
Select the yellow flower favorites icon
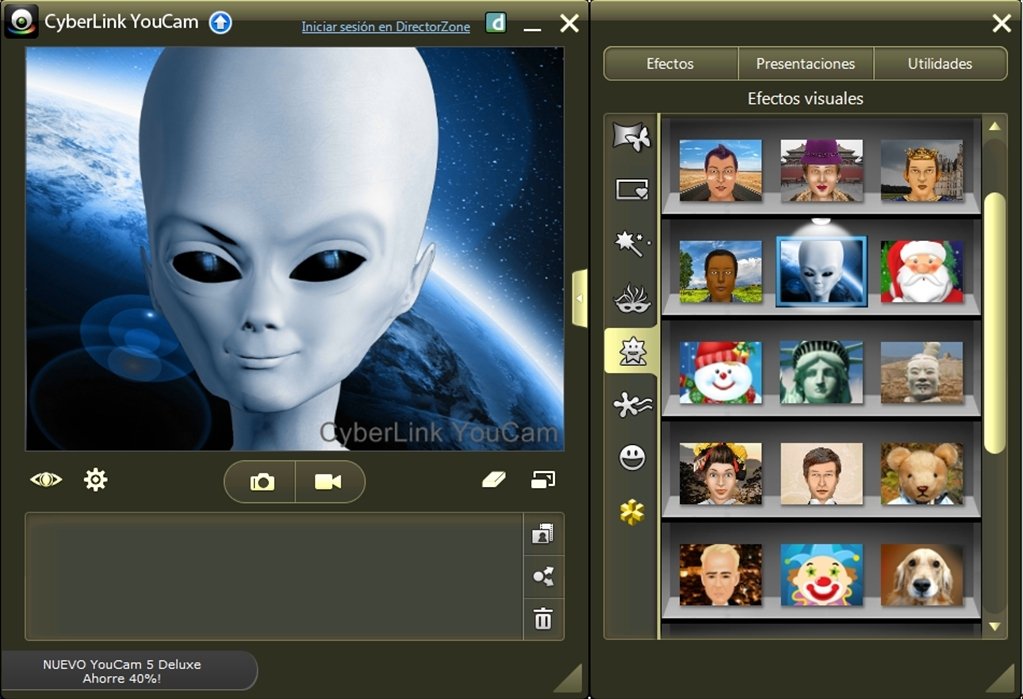(x=632, y=512)
